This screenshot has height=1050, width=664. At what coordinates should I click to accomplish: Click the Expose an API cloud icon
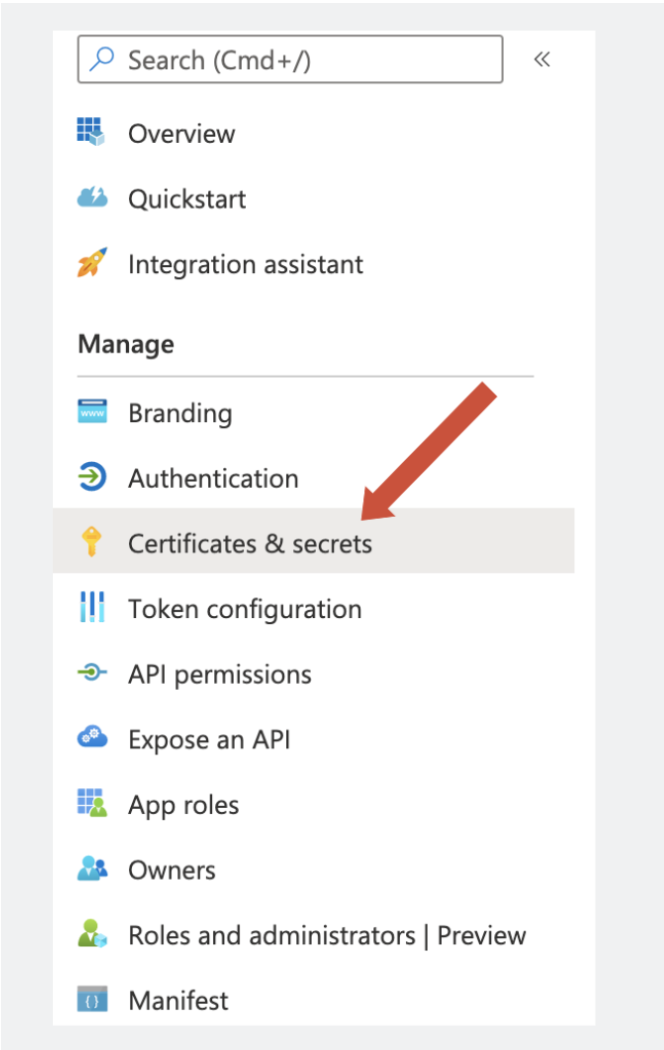(x=92, y=737)
